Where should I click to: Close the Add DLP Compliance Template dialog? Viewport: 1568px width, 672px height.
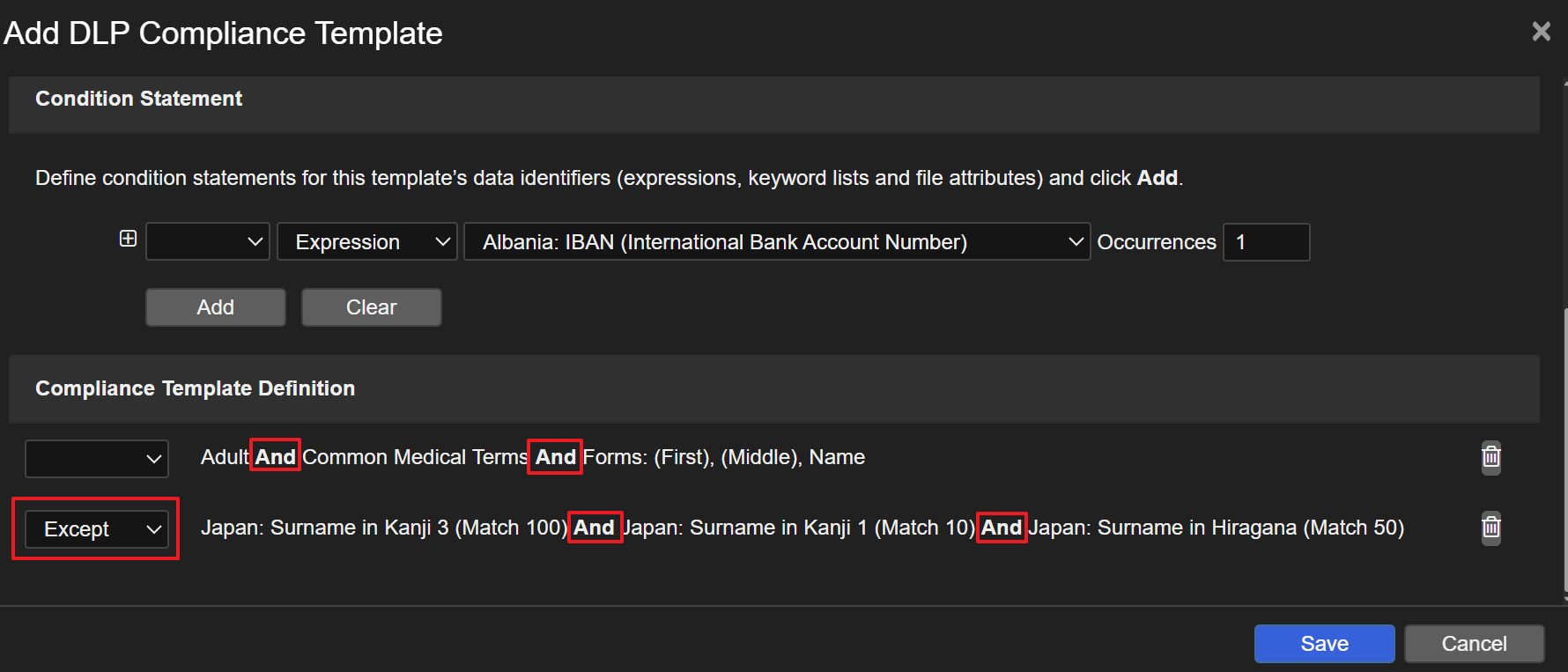pyautogui.click(x=1541, y=32)
